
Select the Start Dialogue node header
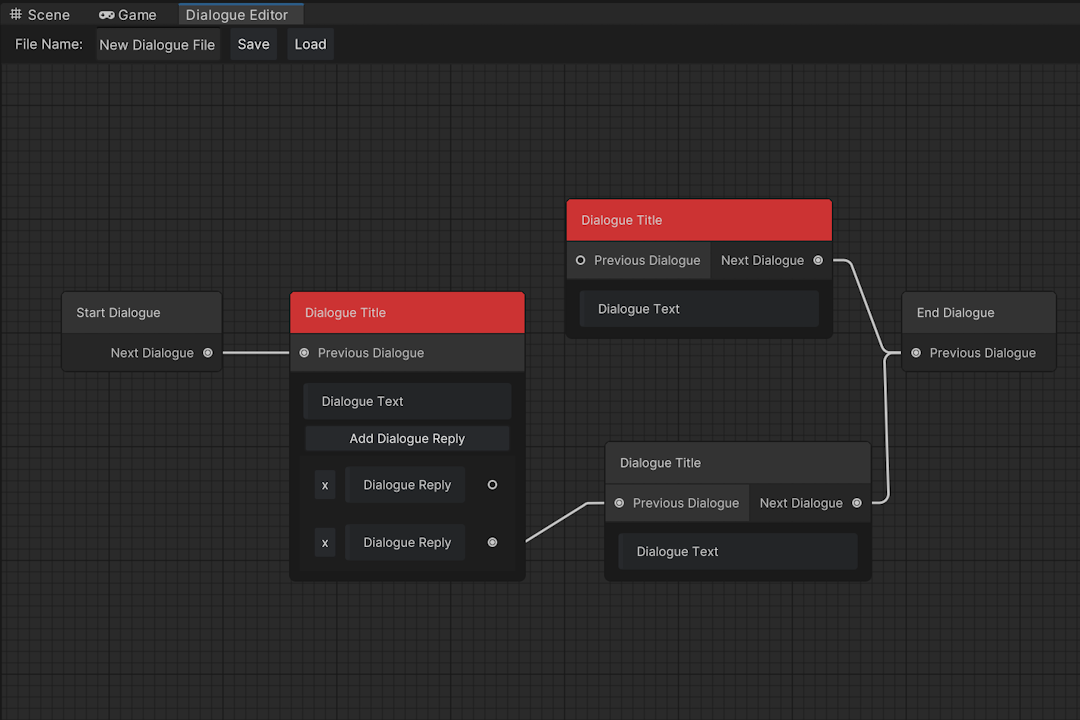coord(142,313)
